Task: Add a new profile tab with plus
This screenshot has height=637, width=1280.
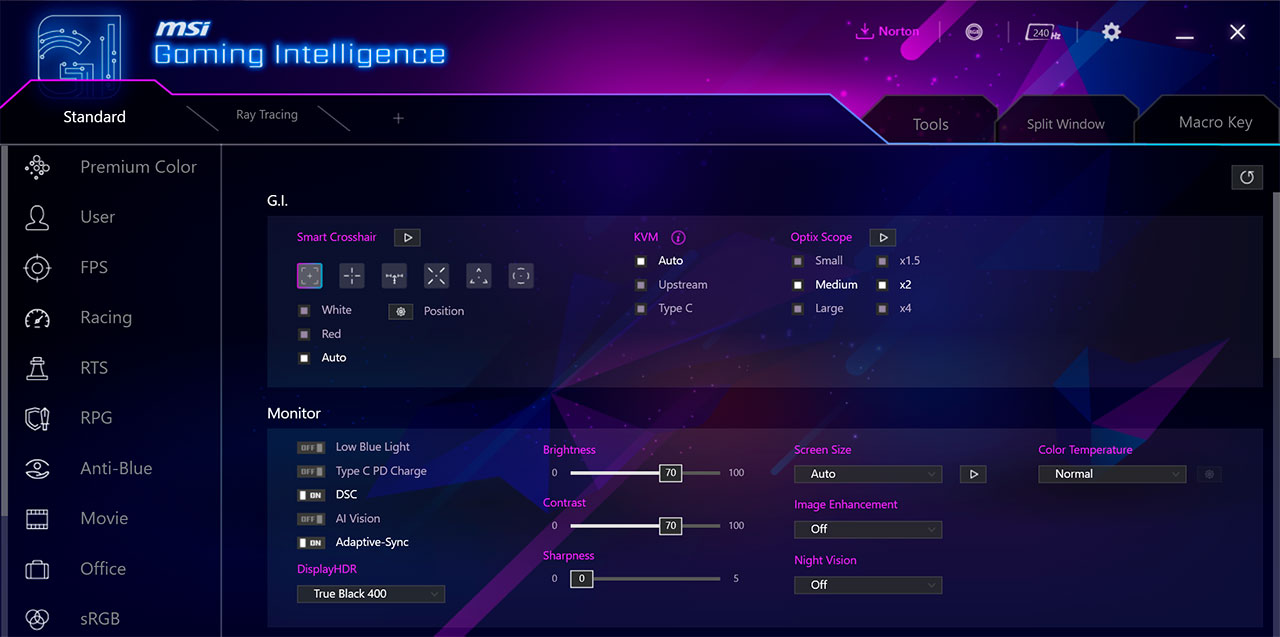Action: click(398, 118)
